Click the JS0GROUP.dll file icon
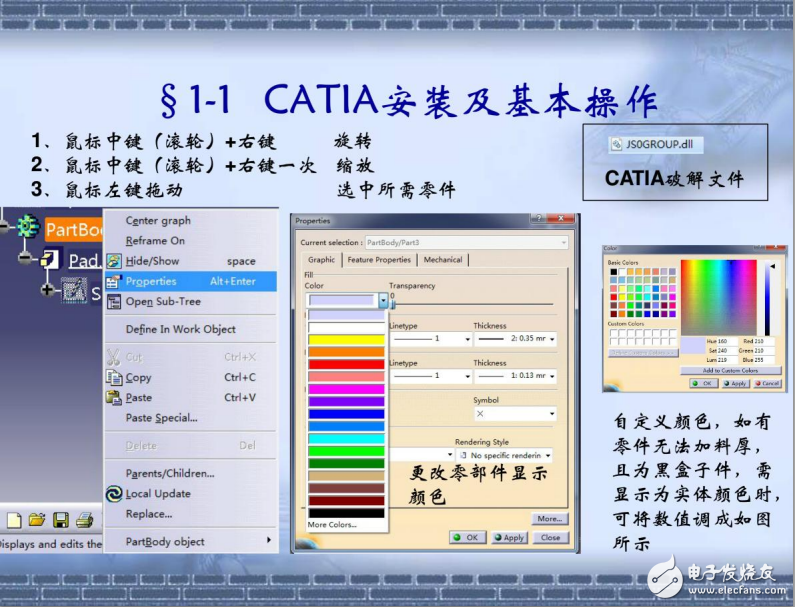Viewport: 795px width, 607px height. pos(616,144)
